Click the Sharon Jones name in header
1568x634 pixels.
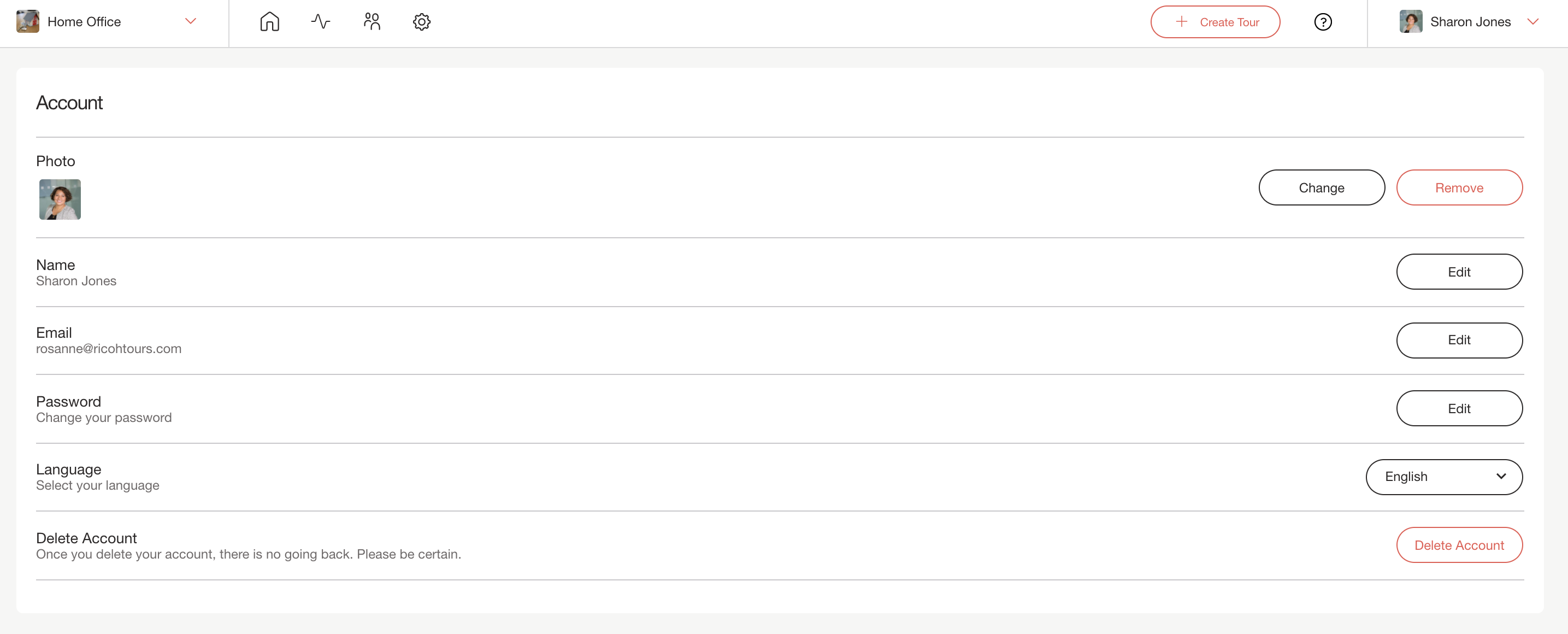(1470, 22)
